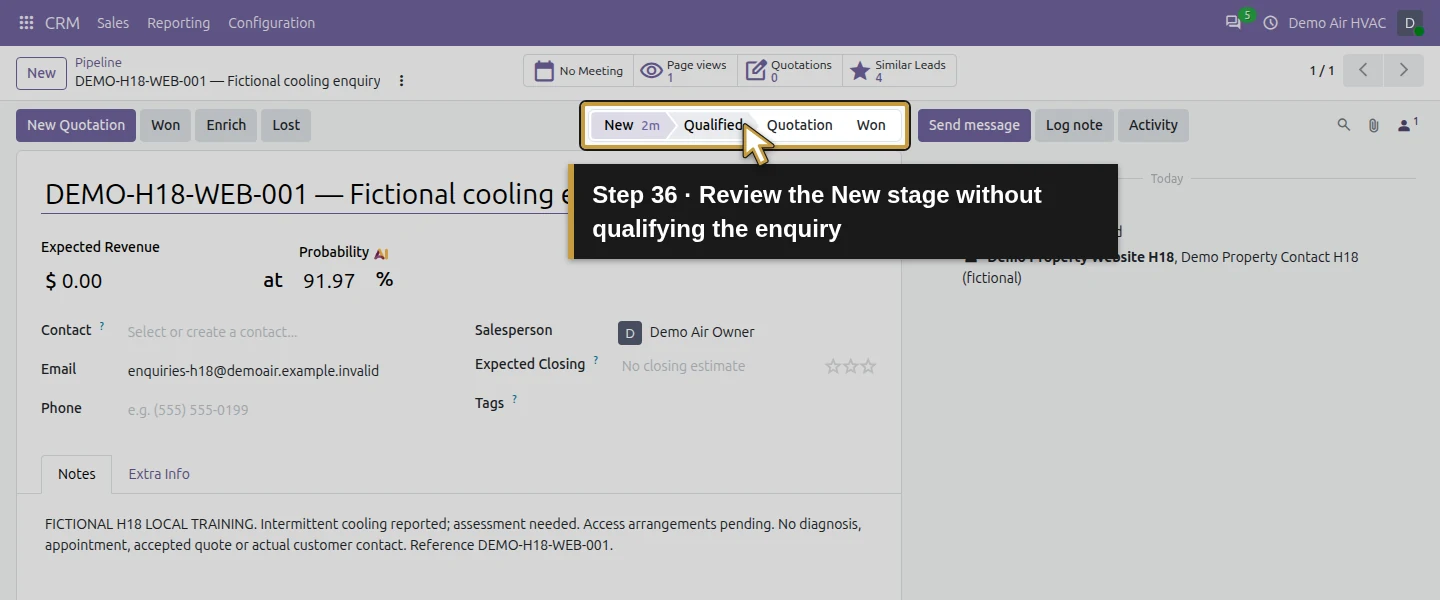Click the Probability value field
This screenshot has width=1440, height=600.
click(332, 281)
